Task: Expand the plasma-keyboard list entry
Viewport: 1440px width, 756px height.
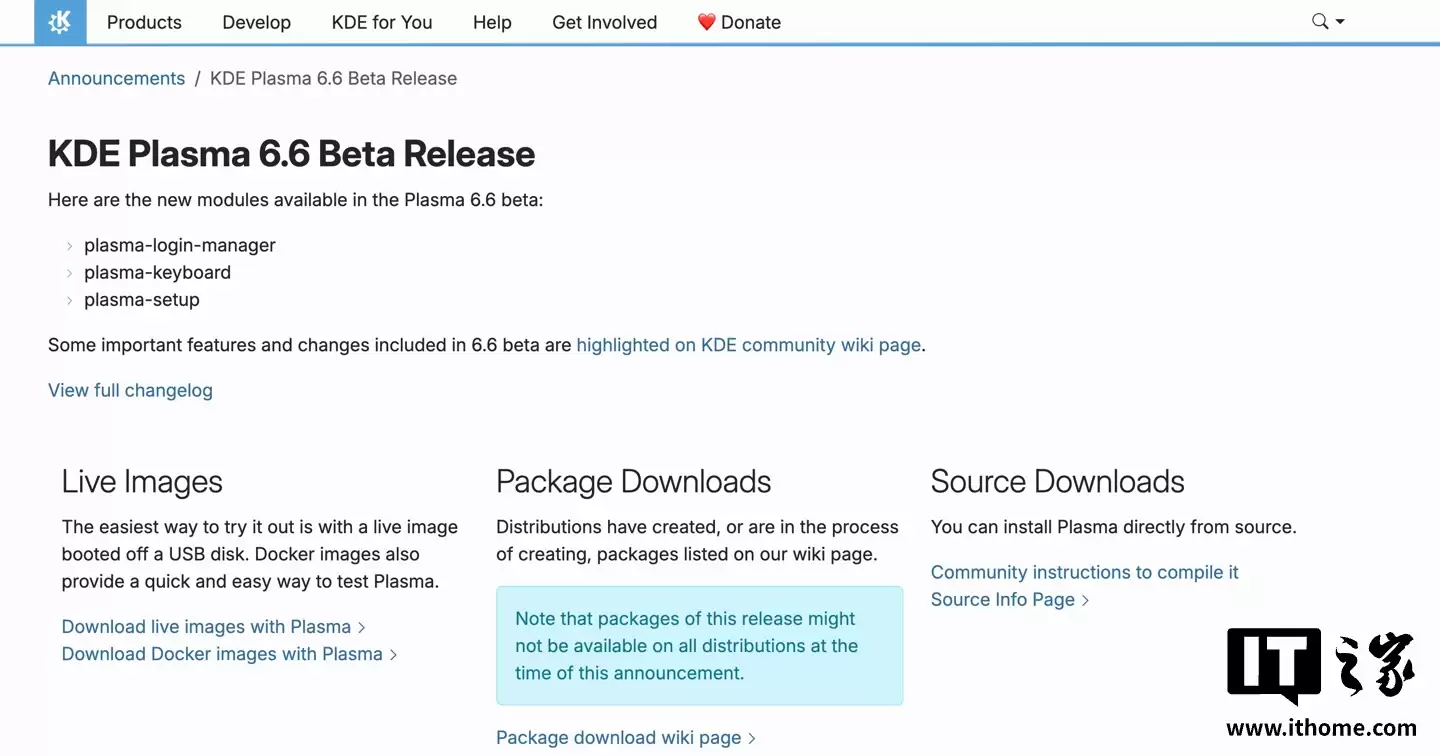Action: (69, 272)
